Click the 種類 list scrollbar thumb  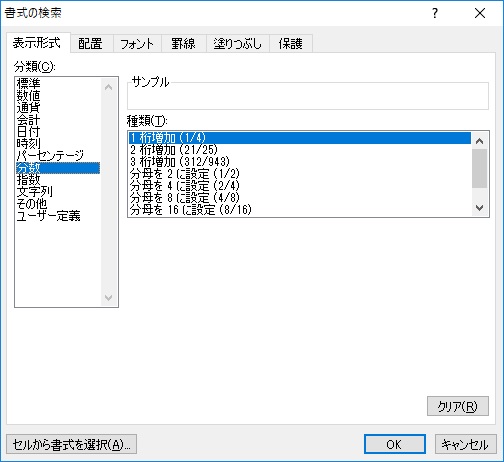(x=480, y=168)
